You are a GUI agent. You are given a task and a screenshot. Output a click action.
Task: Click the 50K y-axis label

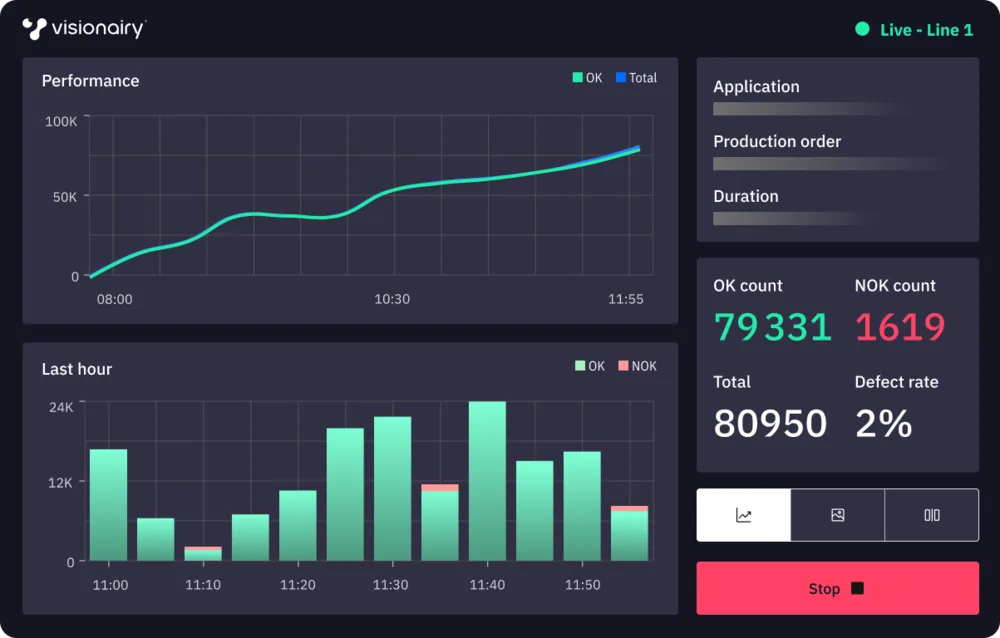pyautogui.click(x=65, y=197)
